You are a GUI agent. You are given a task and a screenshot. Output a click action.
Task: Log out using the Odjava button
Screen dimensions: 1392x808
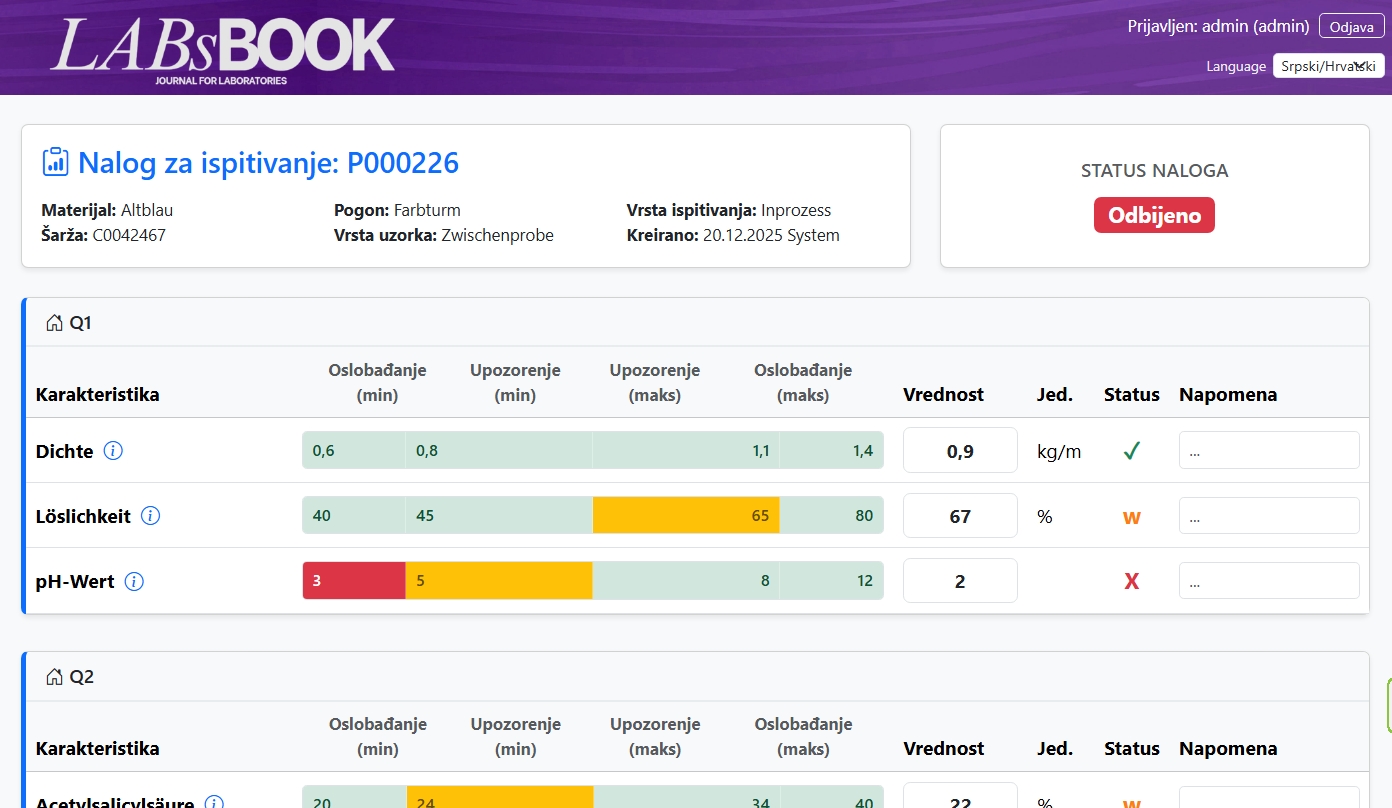[x=1351, y=26]
